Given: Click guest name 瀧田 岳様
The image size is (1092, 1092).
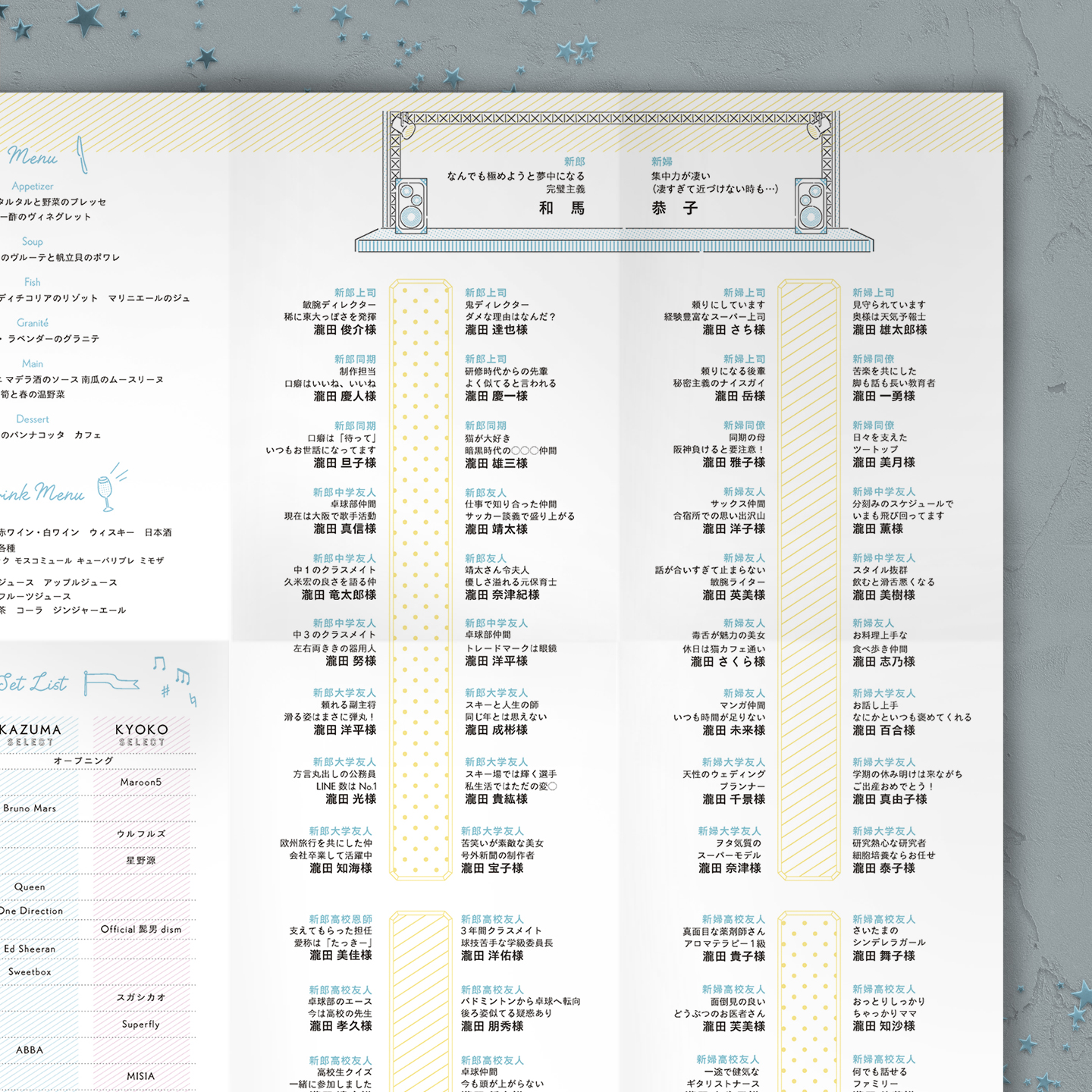Looking at the screenshot, I should [740, 397].
